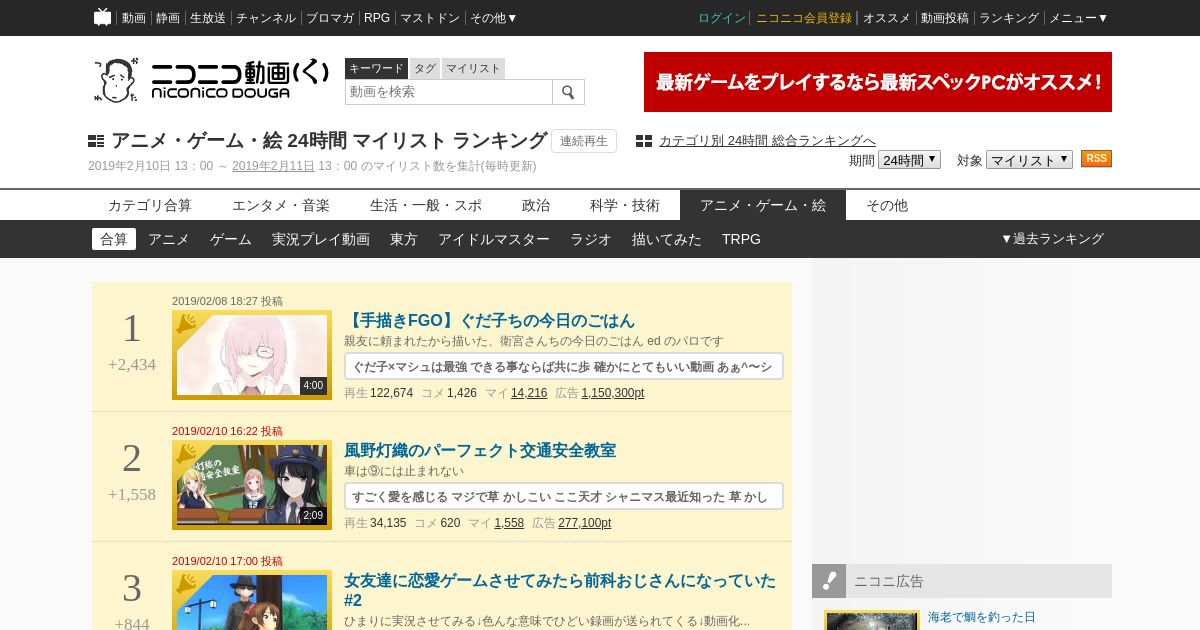Expand the その他▼ top menu
This screenshot has height=630, width=1200.
tap(494, 18)
